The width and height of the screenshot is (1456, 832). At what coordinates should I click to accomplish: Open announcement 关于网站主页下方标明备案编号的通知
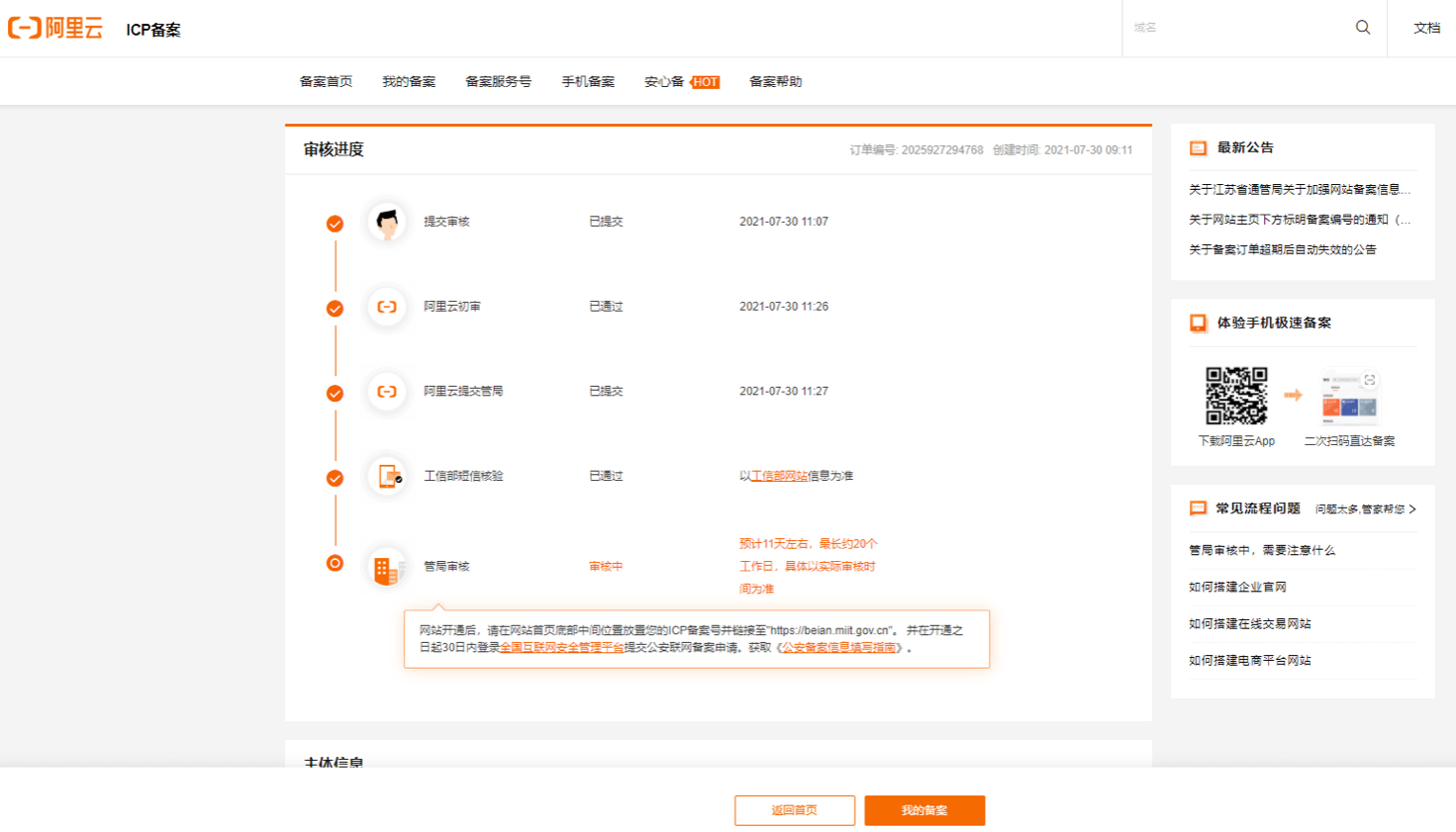pos(1300,220)
